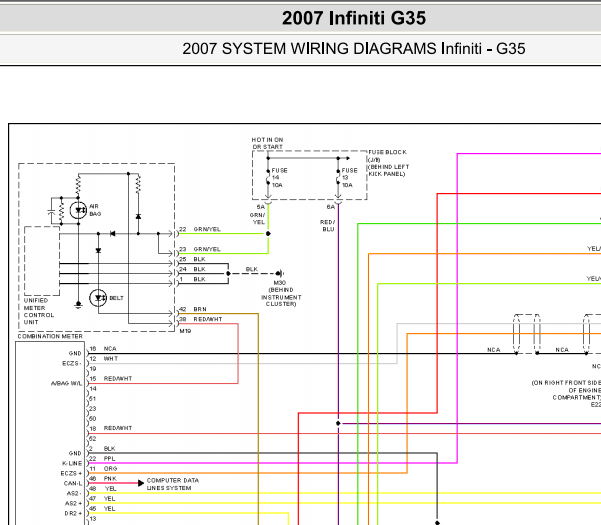Click the 'COMBINATION METER' label
The image size is (601, 525).
50,336
